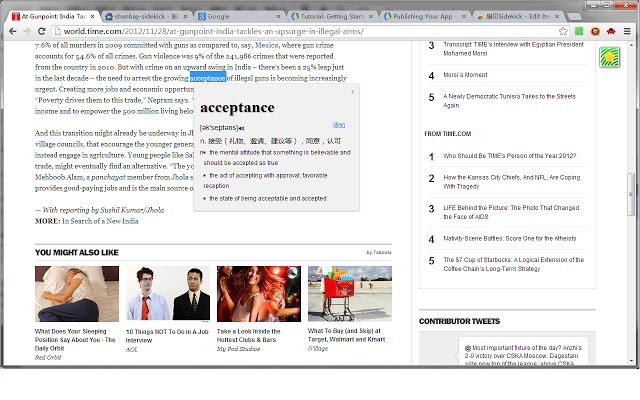
Task: Open sleeping position thumbnail image
Action: pyautogui.click(x=77, y=294)
